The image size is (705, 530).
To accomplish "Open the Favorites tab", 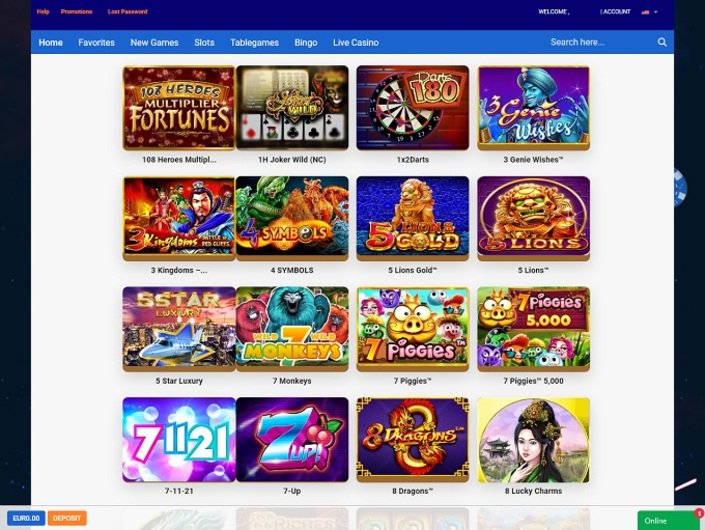I will [x=96, y=43].
